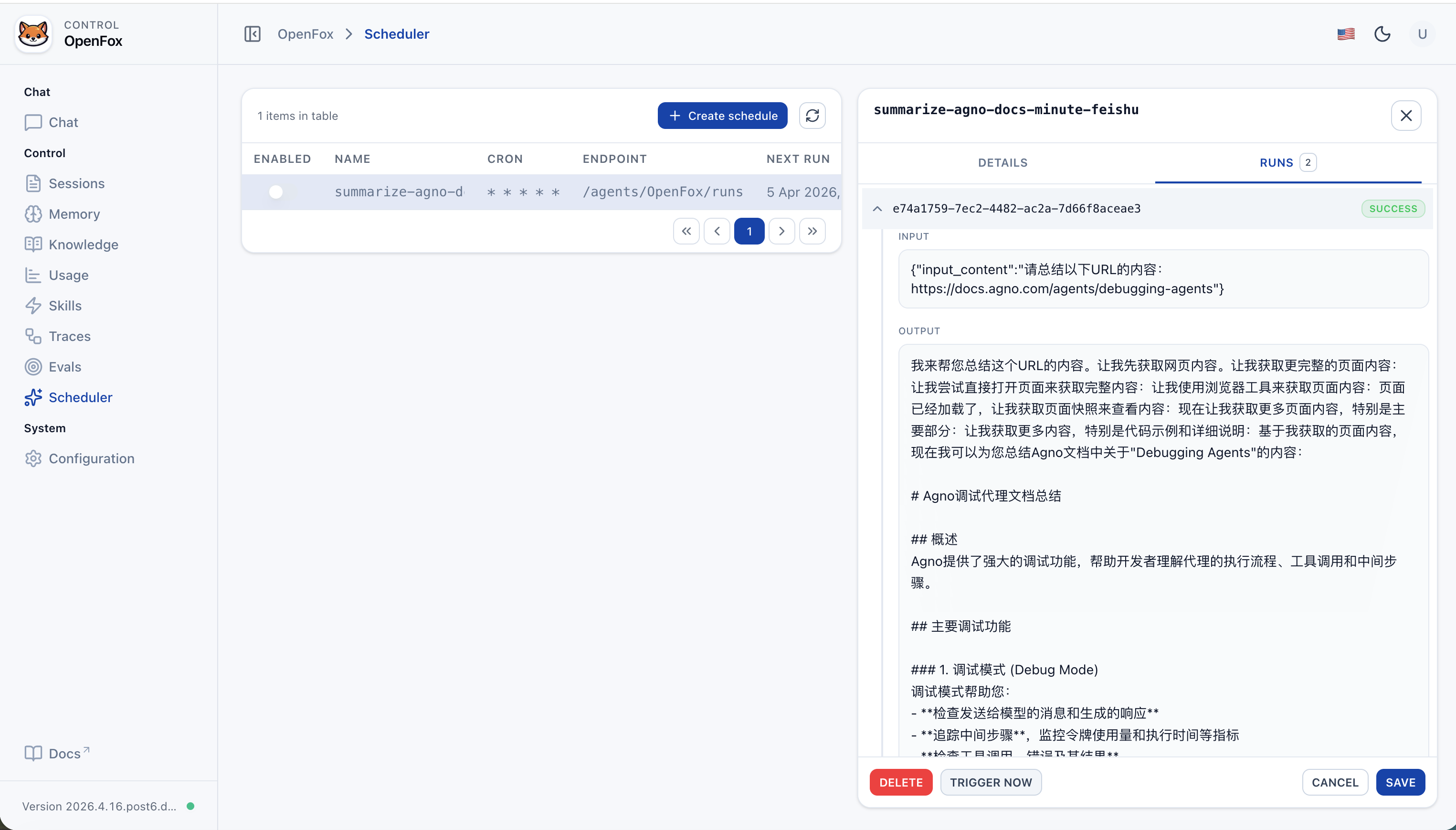Go to the last page of results
This screenshot has height=830, width=1456.
click(x=812, y=231)
